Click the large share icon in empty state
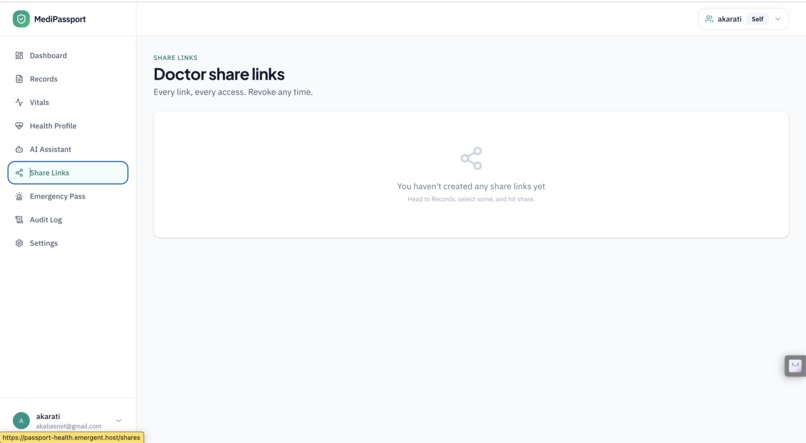Screen dimensions: 806x443 pos(471,158)
